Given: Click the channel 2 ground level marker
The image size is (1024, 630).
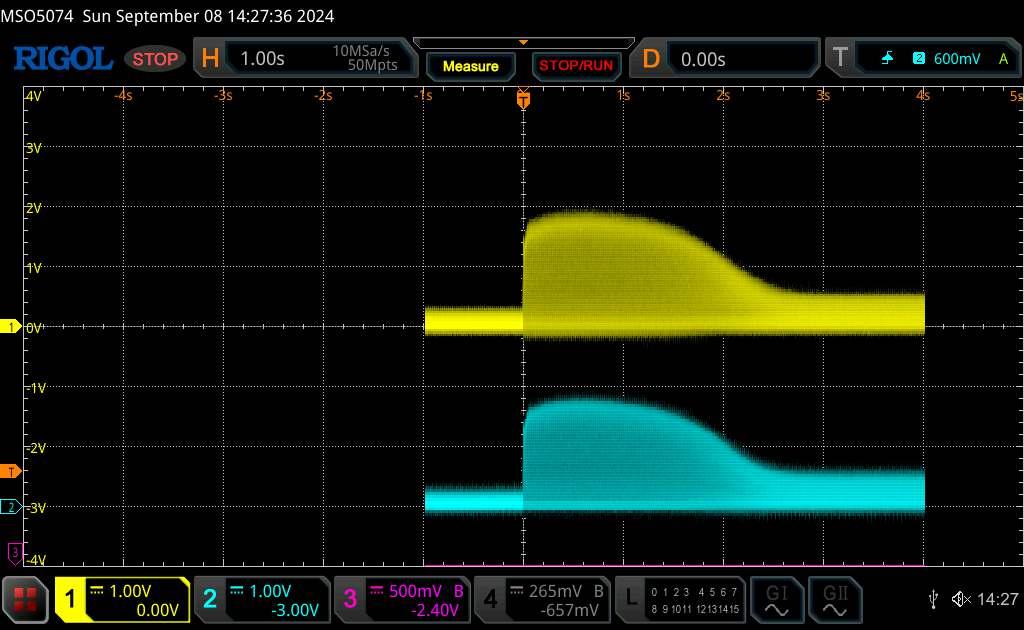Looking at the screenshot, I should pyautogui.click(x=11, y=507).
